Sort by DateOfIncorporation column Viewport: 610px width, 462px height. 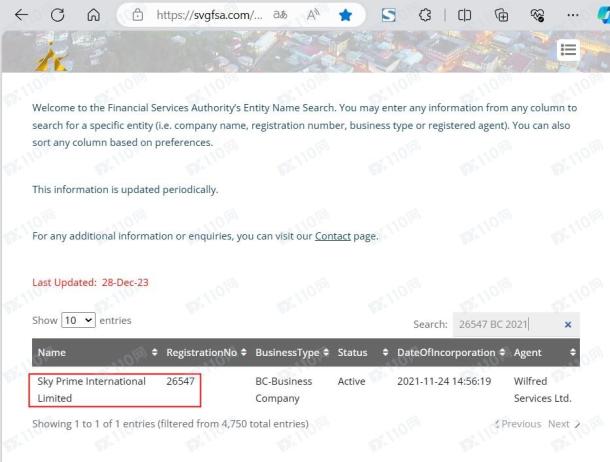(450, 352)
